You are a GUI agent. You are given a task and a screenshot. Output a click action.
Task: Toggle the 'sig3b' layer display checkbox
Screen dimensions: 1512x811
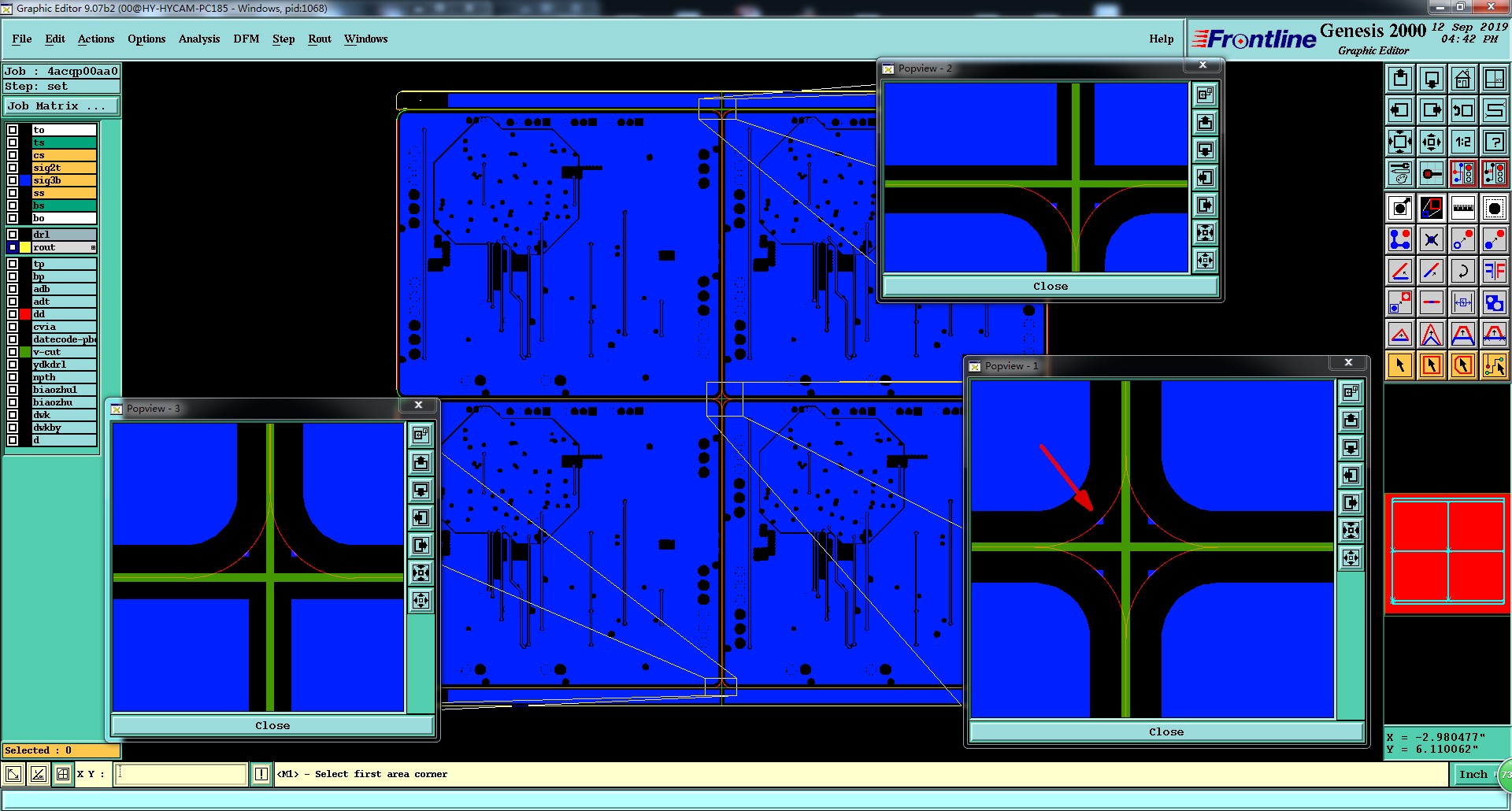(13, 180)
